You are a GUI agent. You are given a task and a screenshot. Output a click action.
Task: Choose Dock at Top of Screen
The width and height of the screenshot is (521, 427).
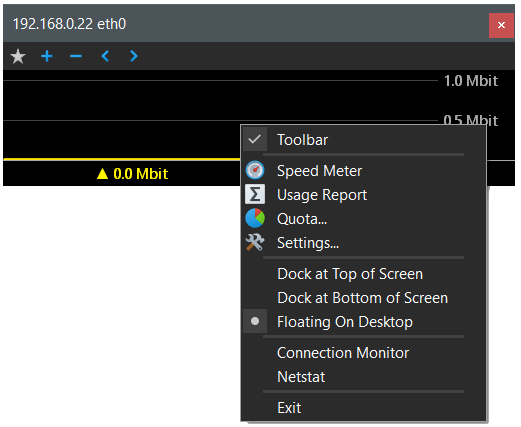363,274
